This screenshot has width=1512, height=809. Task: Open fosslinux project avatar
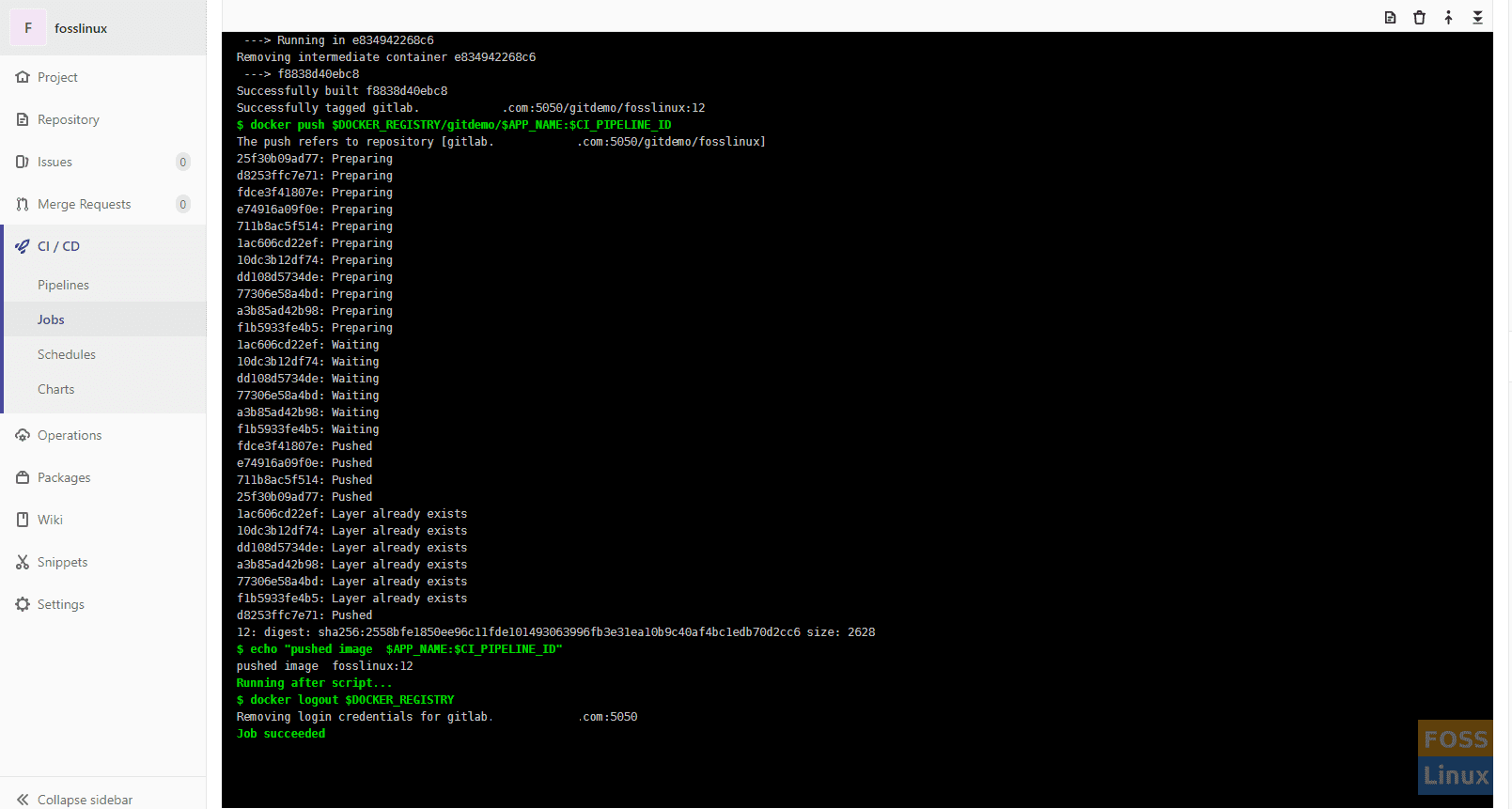[28, 28]
